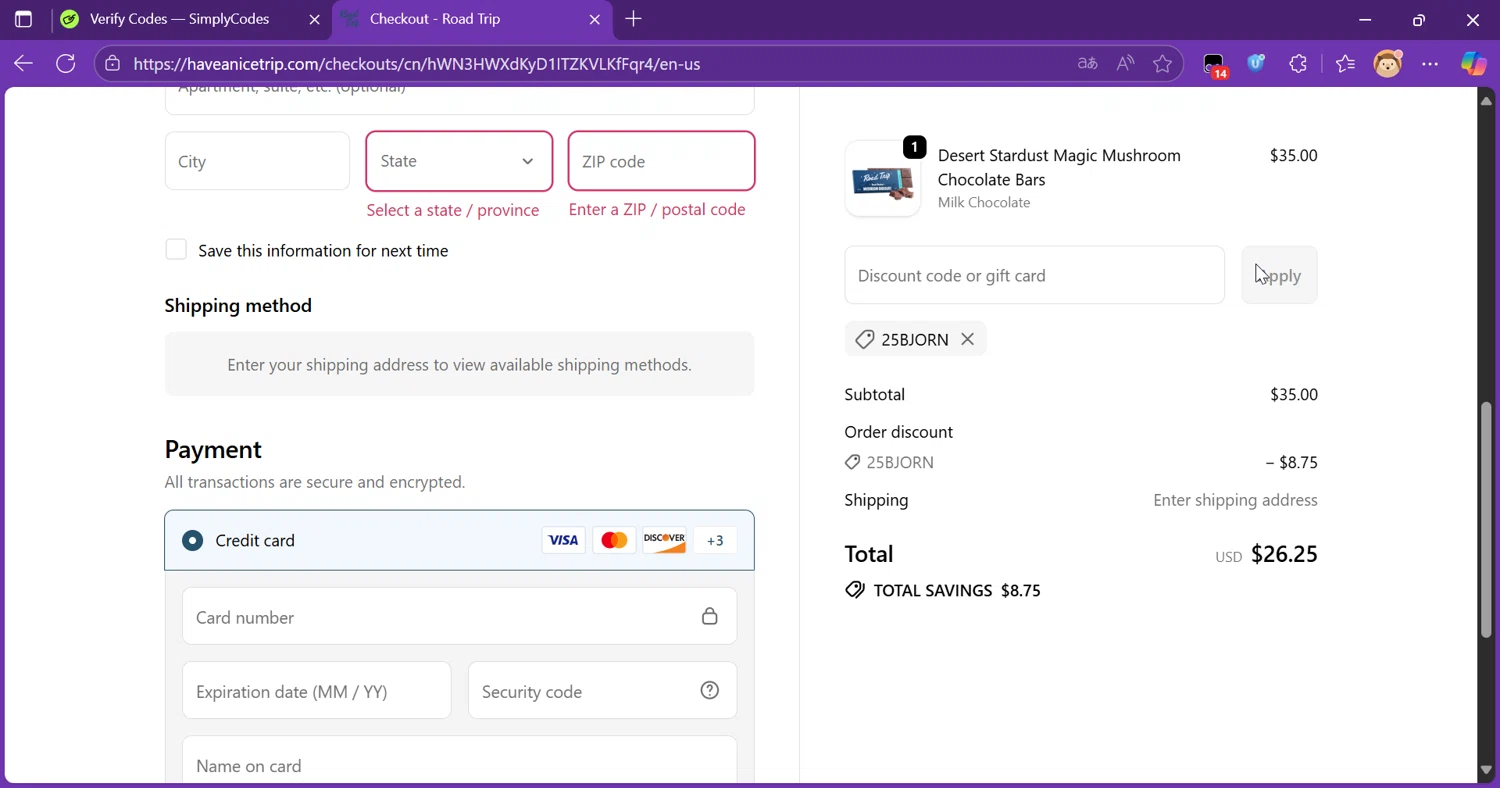Click the Visa card logo

tap(563, 540)
